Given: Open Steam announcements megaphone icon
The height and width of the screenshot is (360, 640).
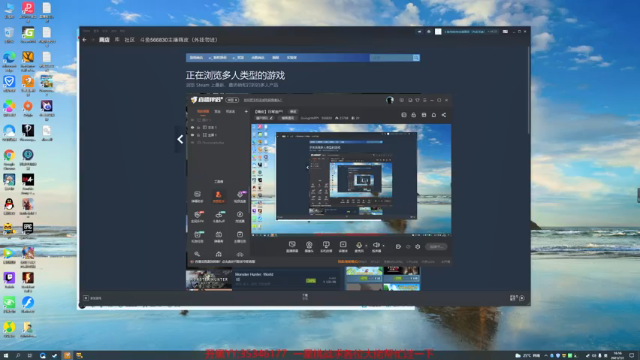Looking at the screenshot, I should click(419, 31).
